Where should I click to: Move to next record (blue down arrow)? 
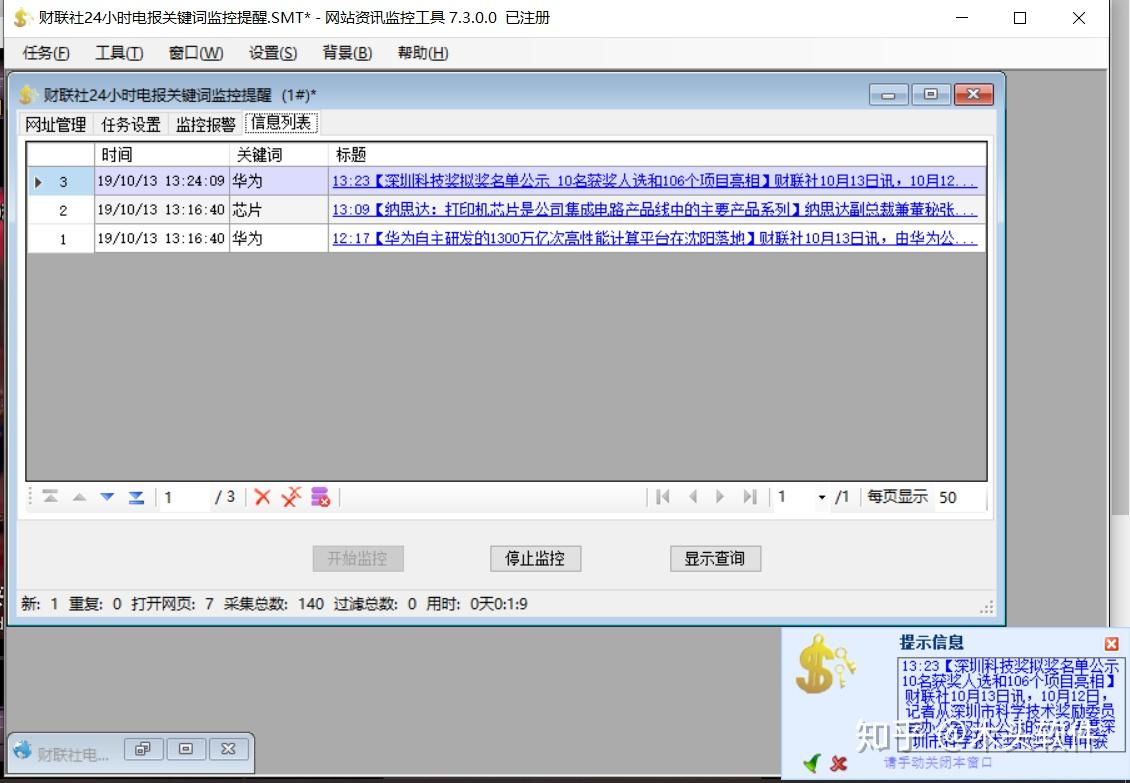[x=107, y=497]
